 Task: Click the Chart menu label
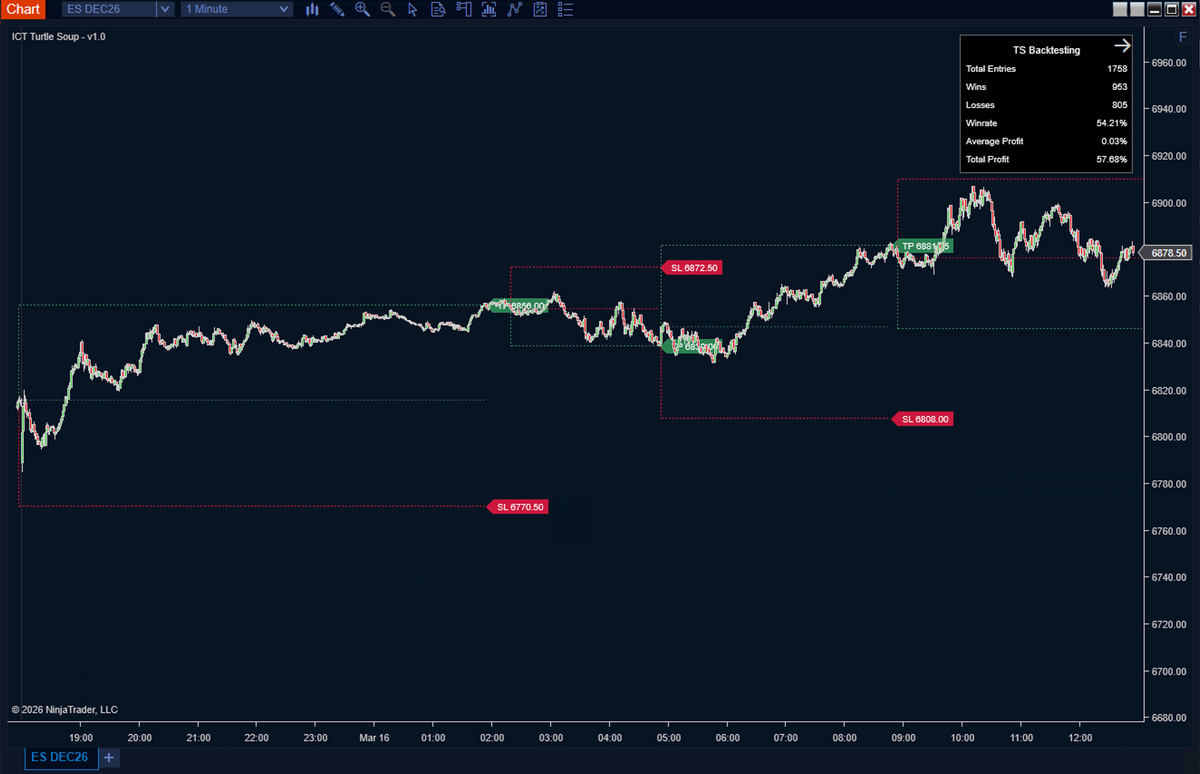pyautogui.click(x=22, y=9)
